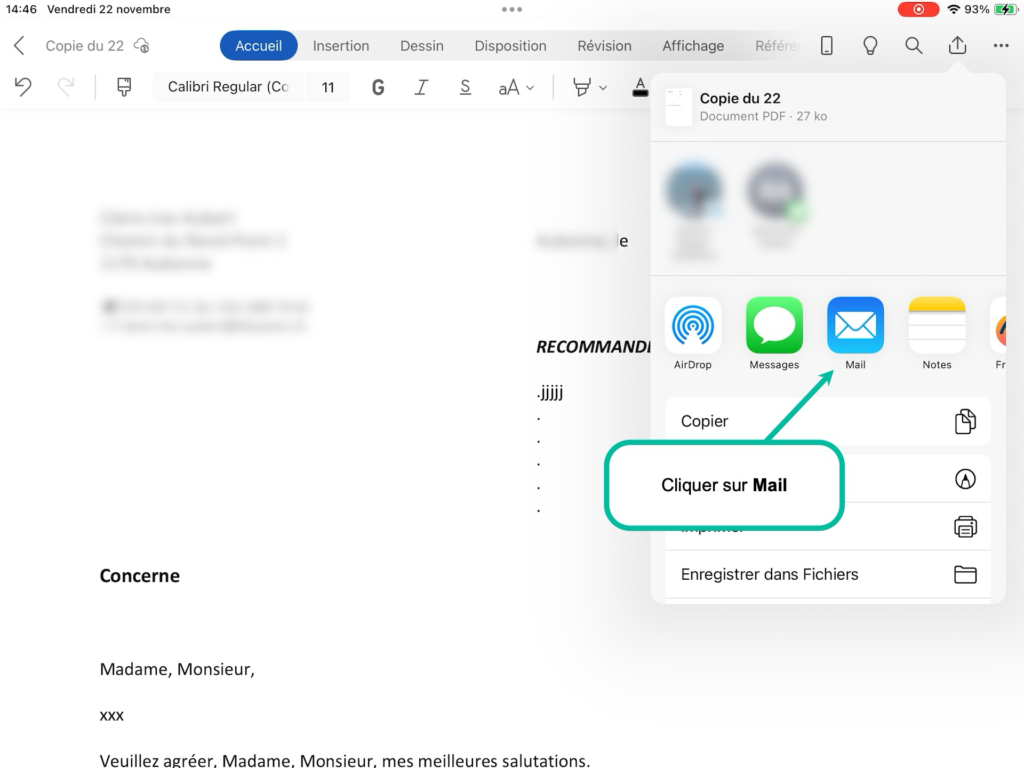The width and height of the screenshot is (1024, 768).
Task: Select the format painter icon
Action: point(124,87)
